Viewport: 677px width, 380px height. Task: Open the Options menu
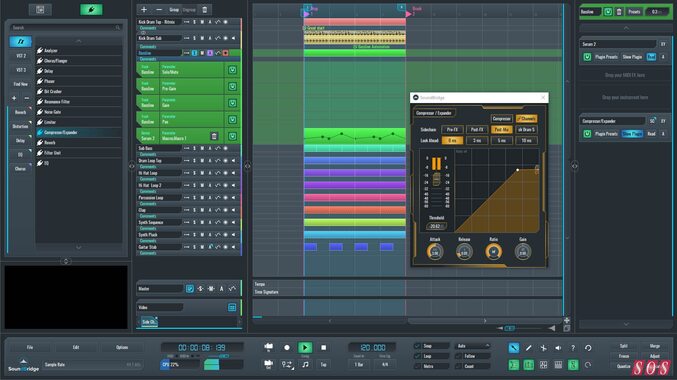(x=122, y=347)
